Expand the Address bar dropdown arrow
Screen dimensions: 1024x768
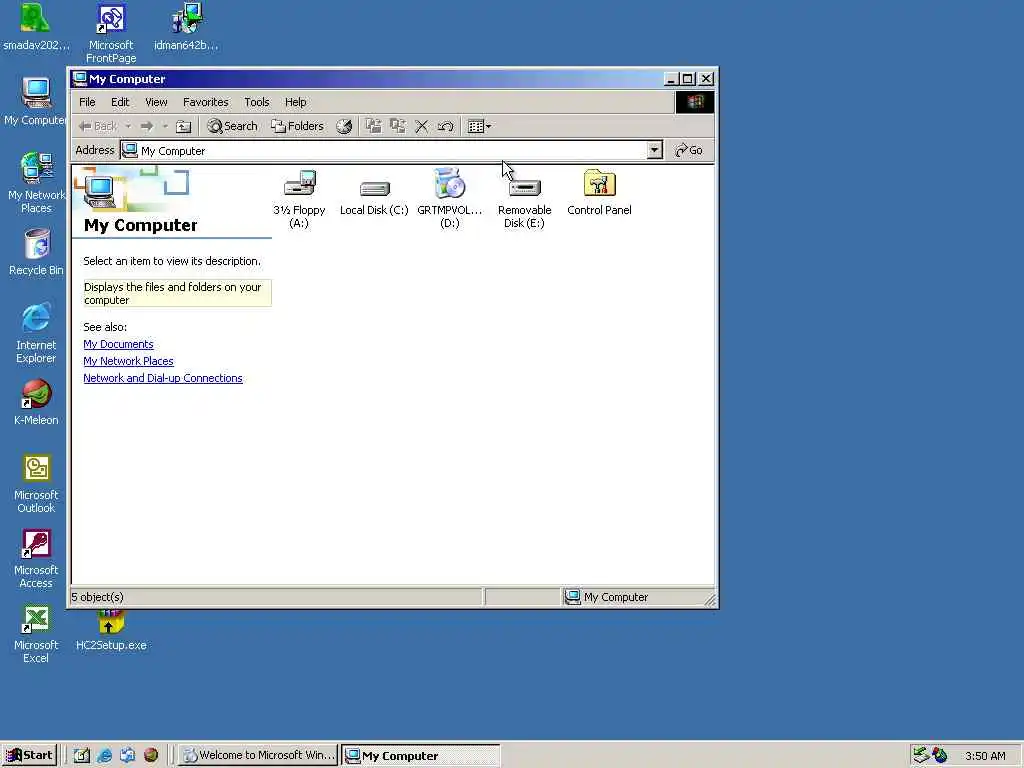[654, 150]
